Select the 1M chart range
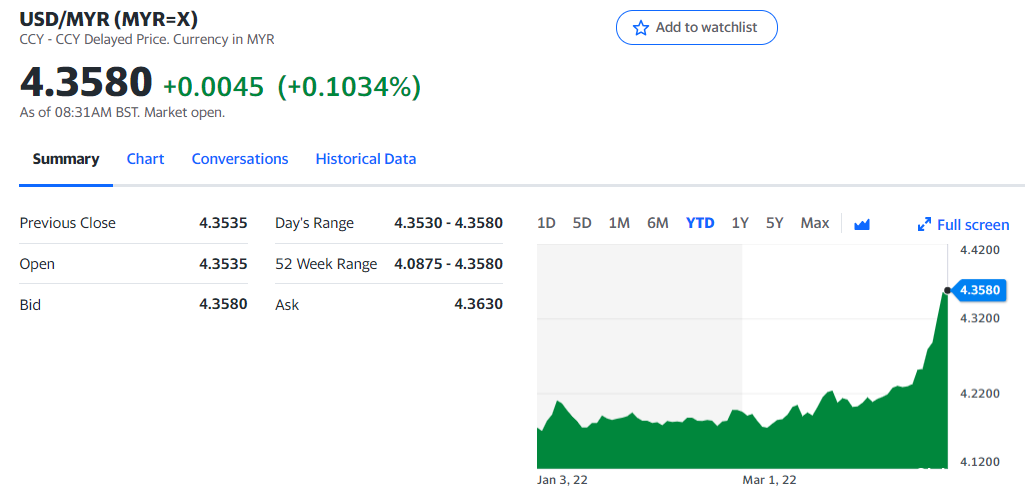This screenshot has width=1025, height=490. coord(619,223)
